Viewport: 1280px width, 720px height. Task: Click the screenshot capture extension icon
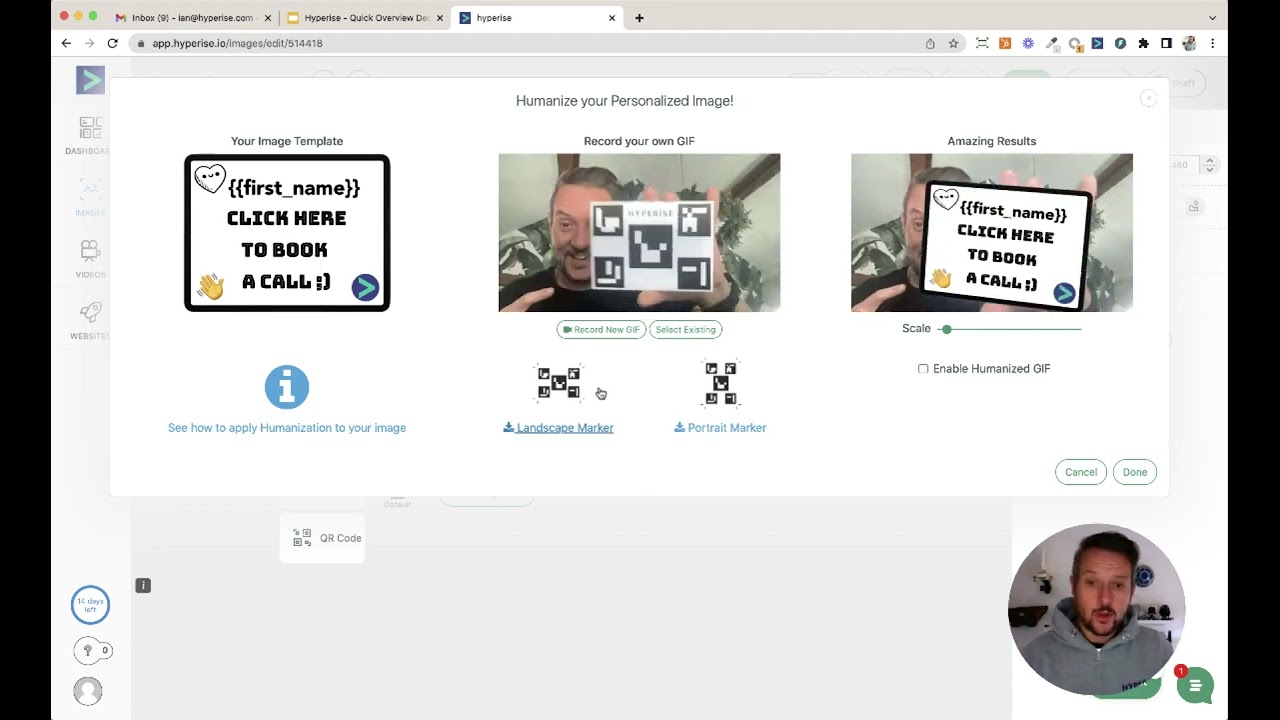[982, 43]
